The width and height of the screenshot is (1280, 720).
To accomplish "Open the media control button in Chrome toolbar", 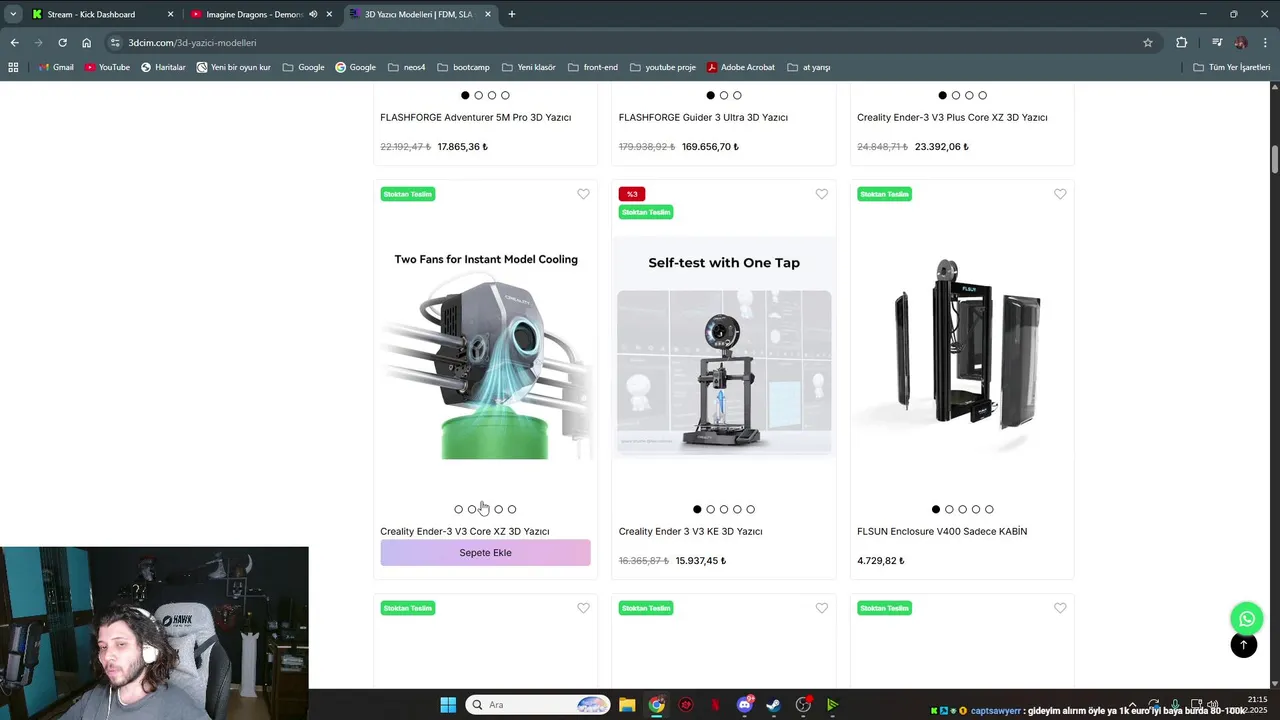I will pos(1217,43).
